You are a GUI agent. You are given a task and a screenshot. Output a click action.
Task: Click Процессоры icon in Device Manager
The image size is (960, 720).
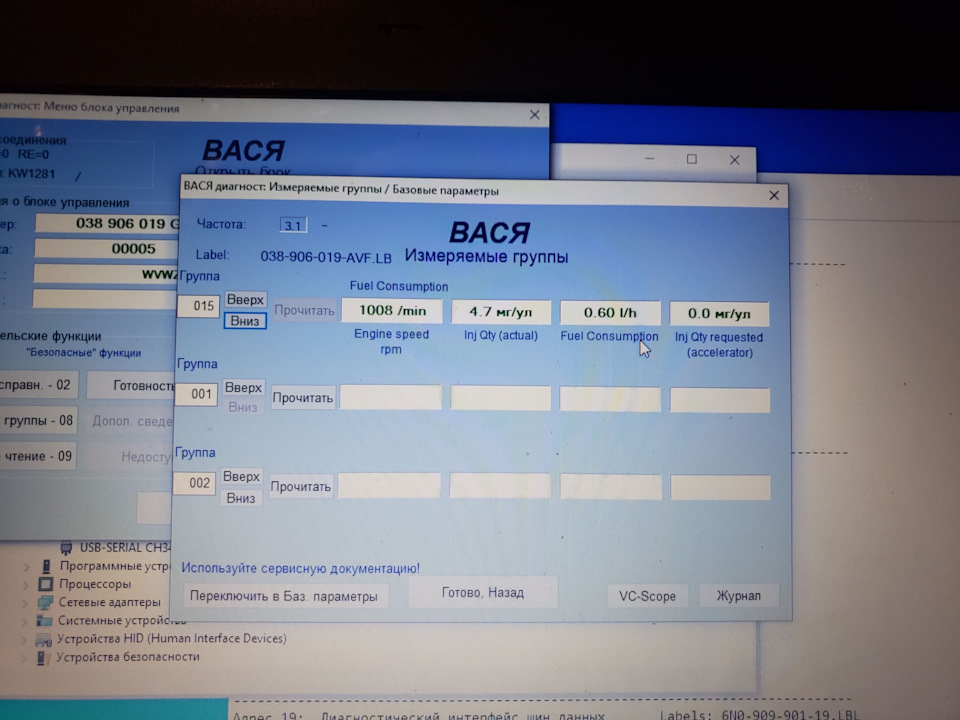click(46, 584)
